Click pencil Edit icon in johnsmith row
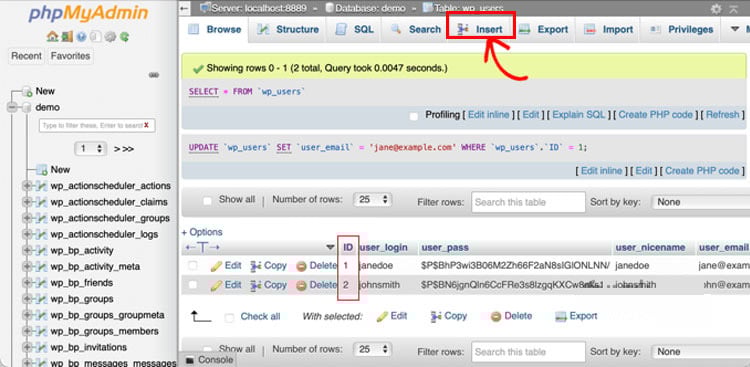The height and width of the screenshot is (367, 750). click(216, 286)
